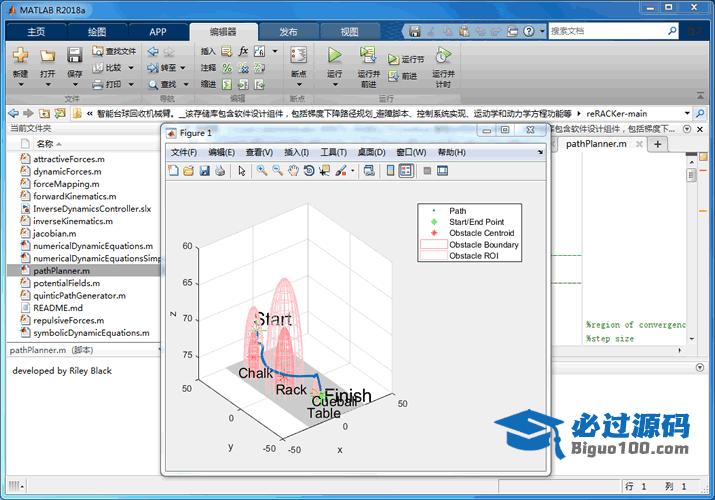This screenshot has height=500, width=715.
Task: Click the New file icon in editor ribbon
Action: point(20,56)
